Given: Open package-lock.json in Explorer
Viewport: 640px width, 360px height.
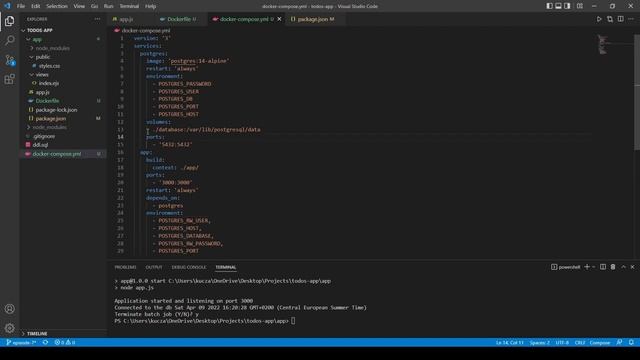Looking at the screenshot, I should (x=56, y=110).
